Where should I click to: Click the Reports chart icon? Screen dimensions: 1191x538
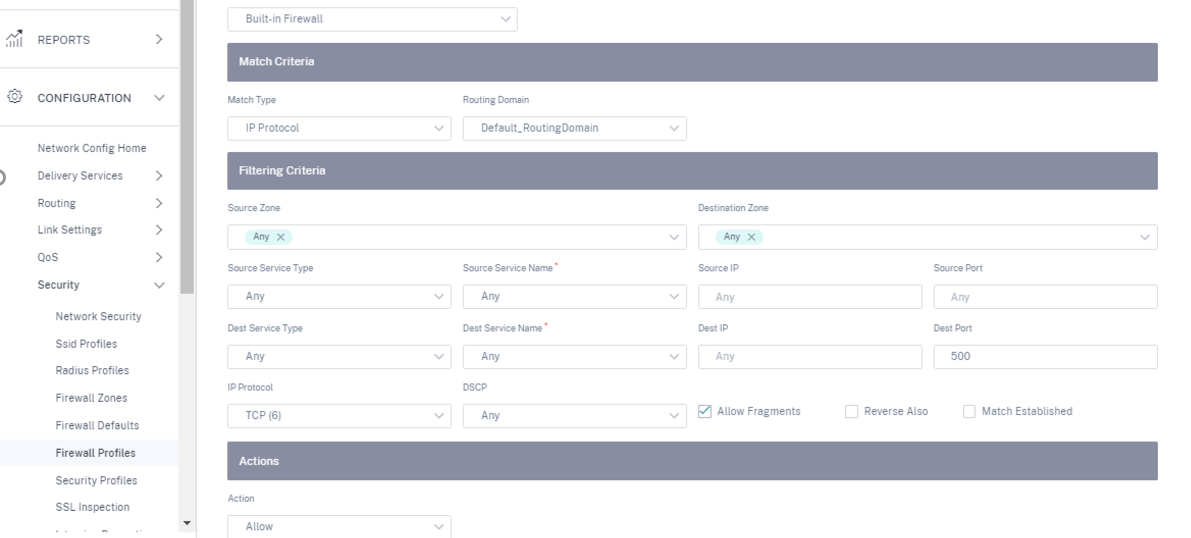[14, 40]
